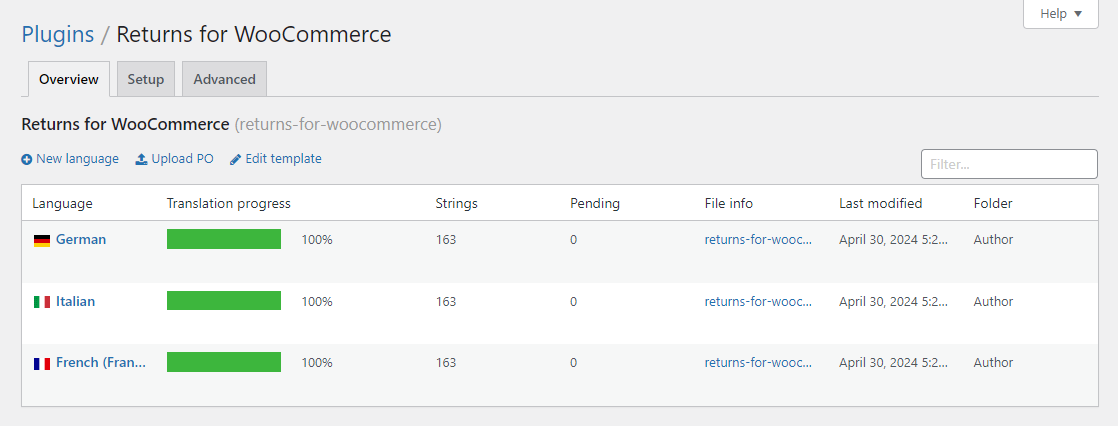Go to the Plugins breadcrumb link
Screen dimensions: 1118x426
(x=58, y=34)
